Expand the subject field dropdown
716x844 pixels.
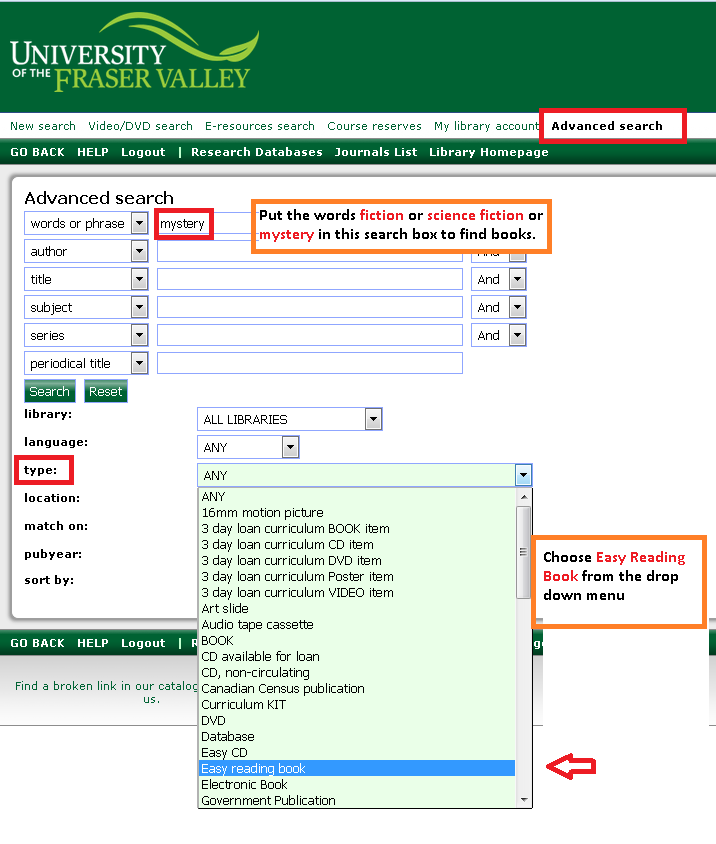[139, 307]
